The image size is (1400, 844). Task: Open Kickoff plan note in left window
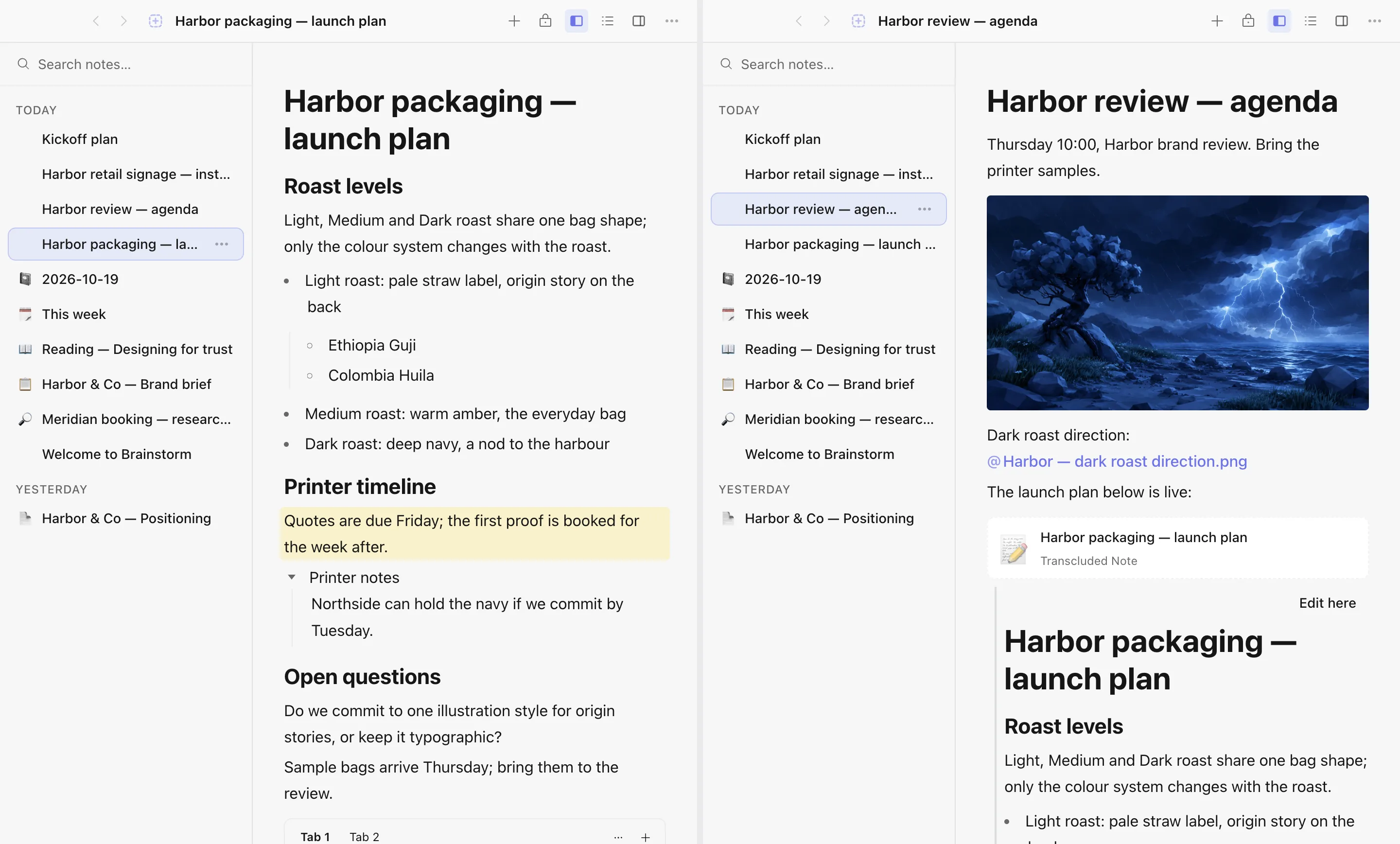pos(125,139)
